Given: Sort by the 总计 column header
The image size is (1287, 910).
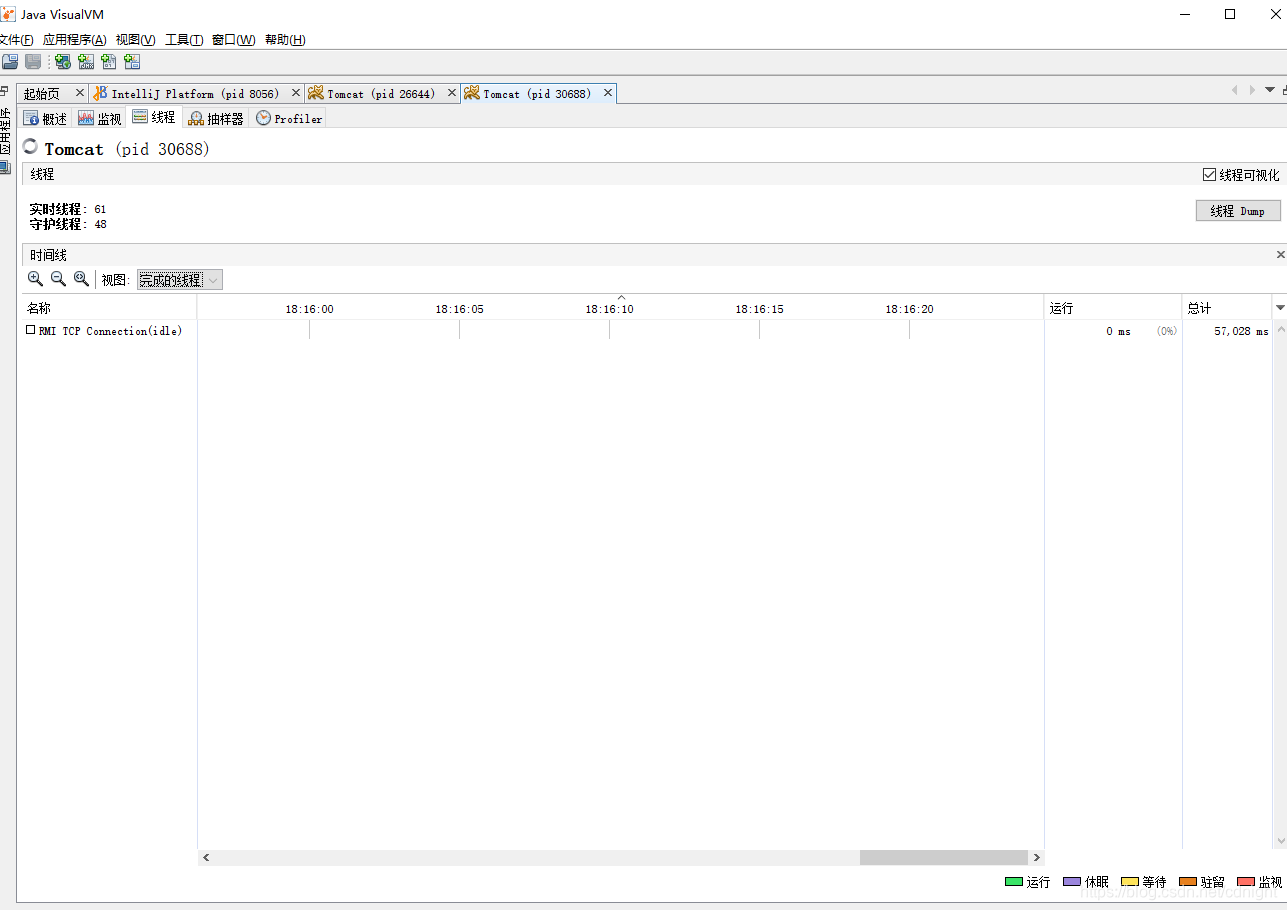Looking at the screenshot, I should tap(1227, 307).
